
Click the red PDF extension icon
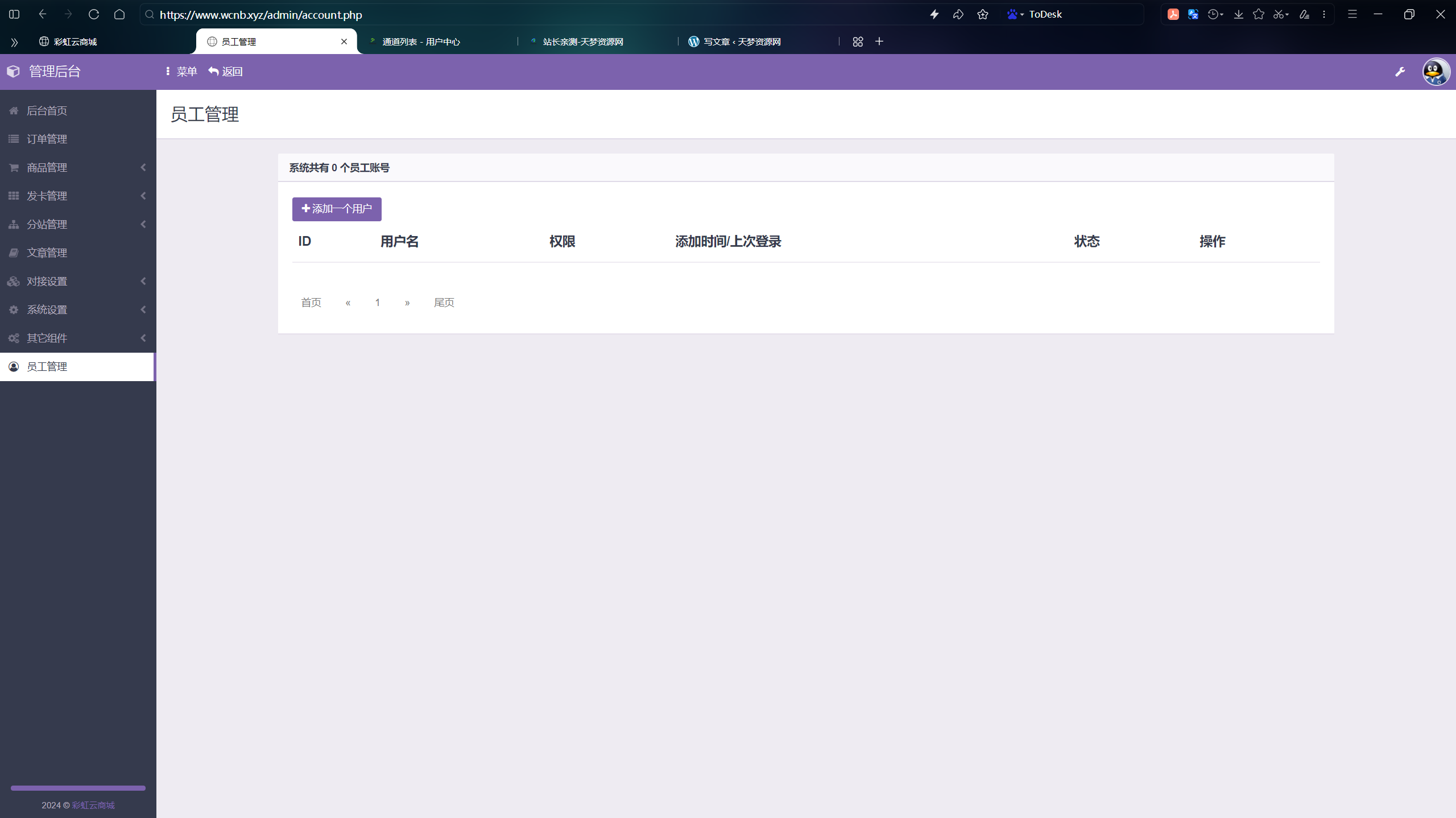pyautogui.click(x=1173, y=14)
